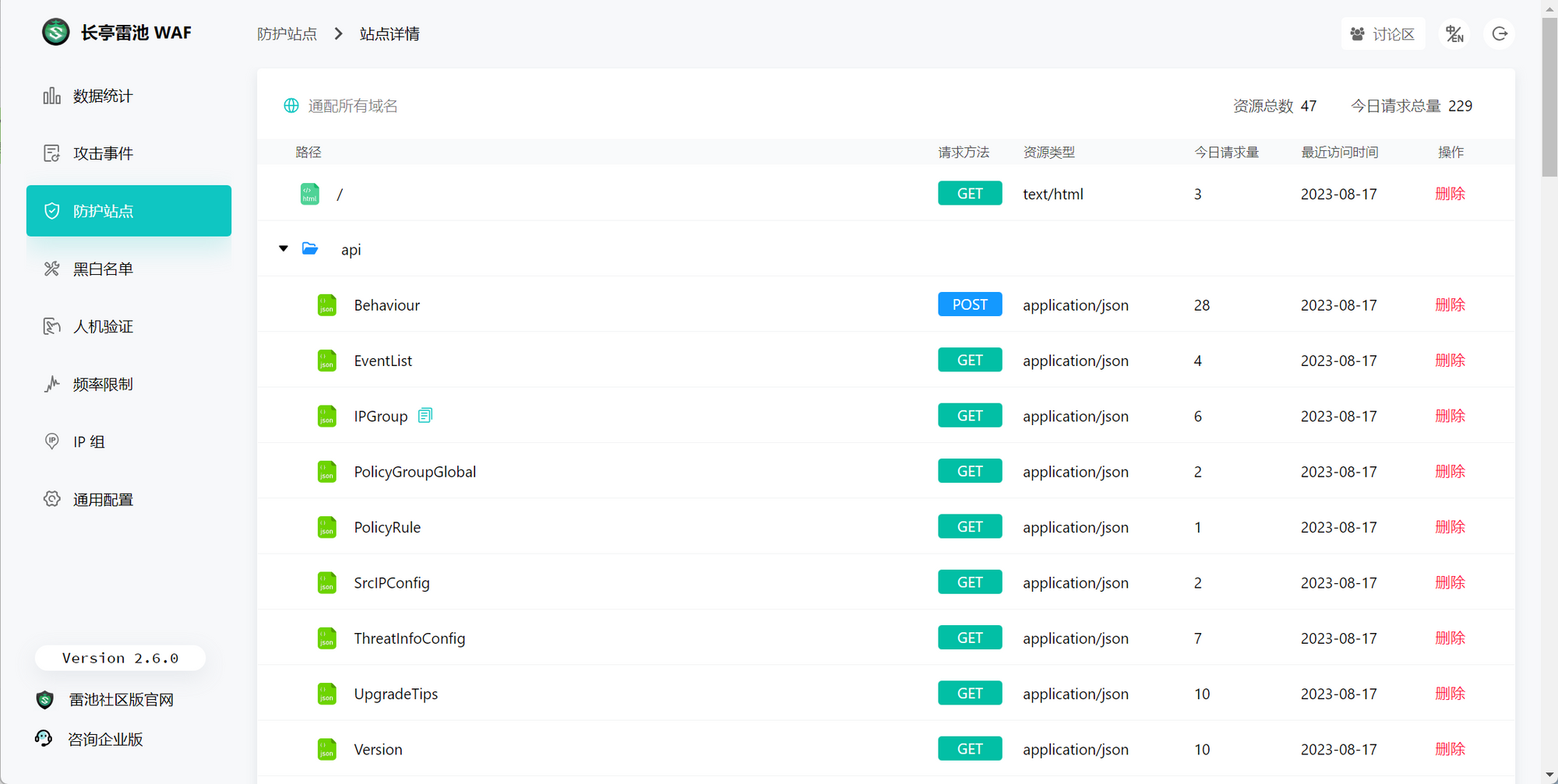Collapse the api folder tree arrow
The image size is (1558, 784).
coord(284,249)
